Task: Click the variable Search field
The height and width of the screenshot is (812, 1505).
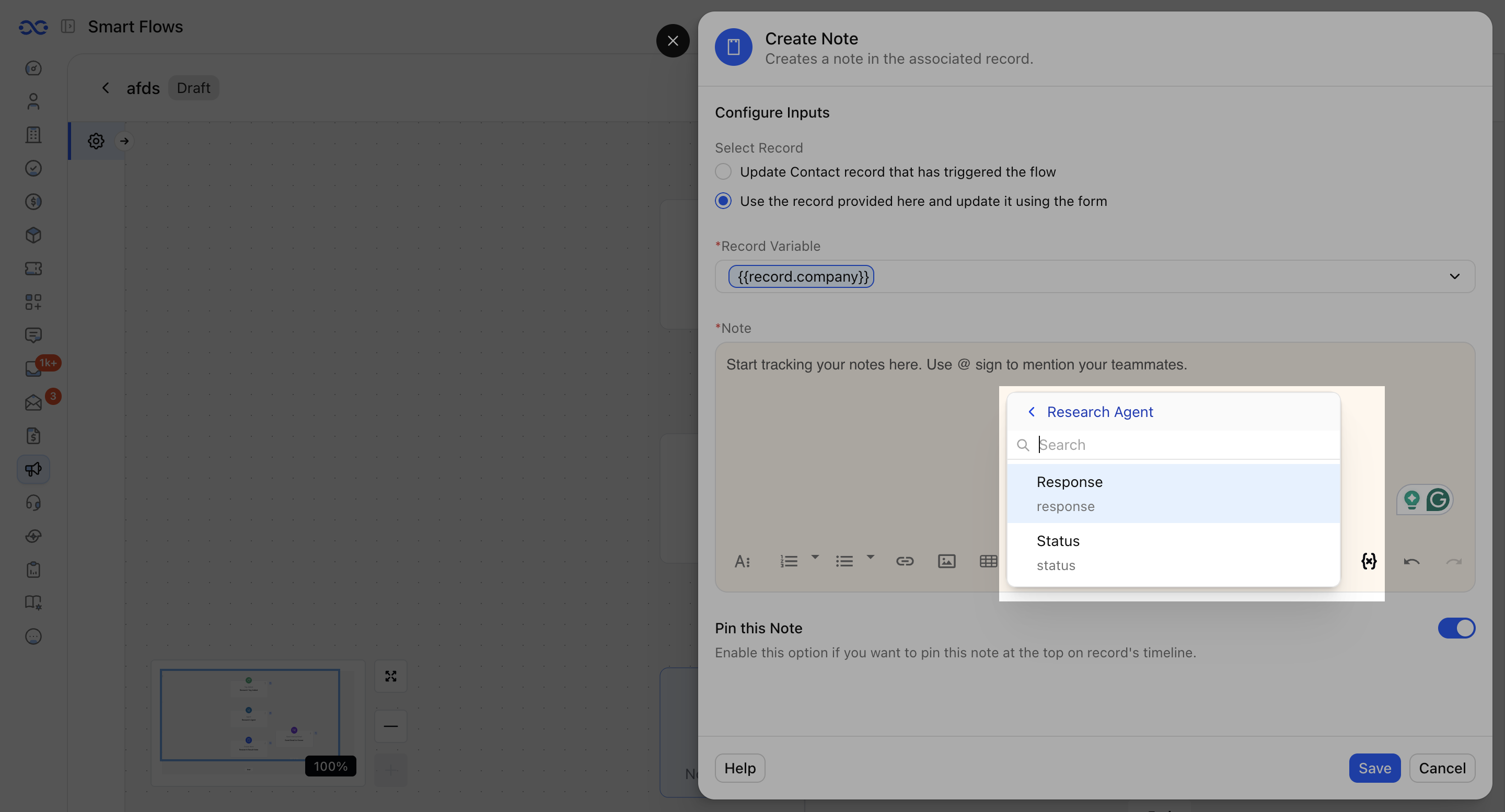Action: pyautogui.click(x=1173, y=445)
